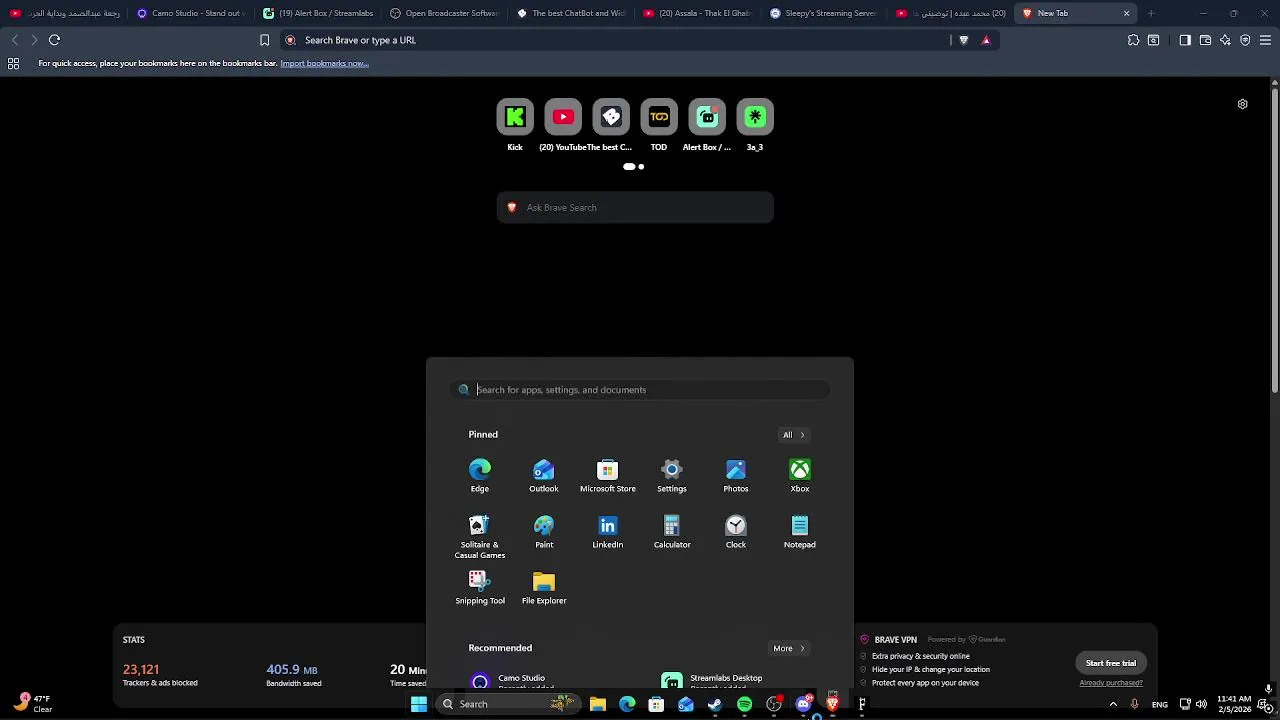
Task: Toggle Brave sidebar panel
Action: (1185, 40)
